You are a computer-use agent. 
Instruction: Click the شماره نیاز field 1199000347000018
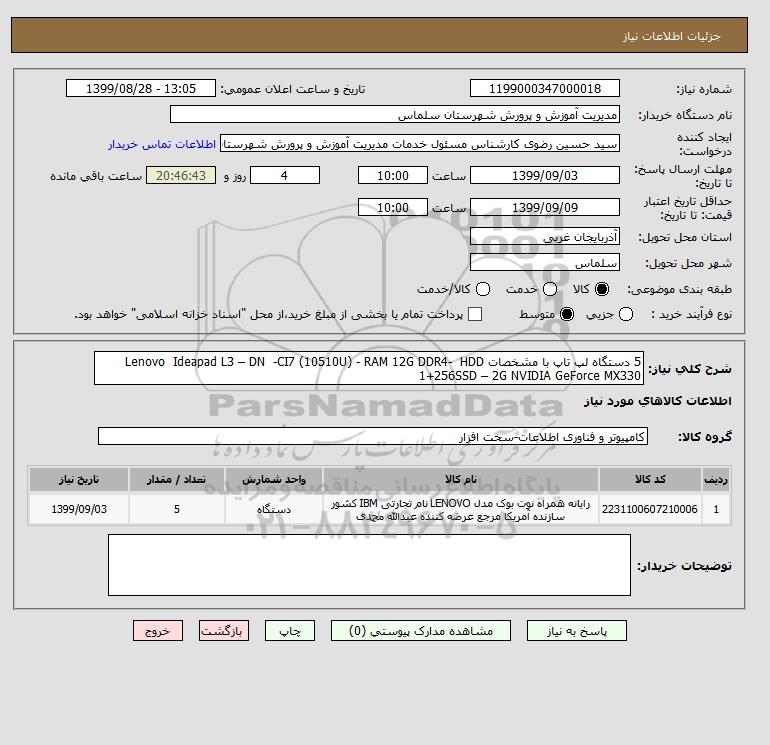tap(545, 88)
